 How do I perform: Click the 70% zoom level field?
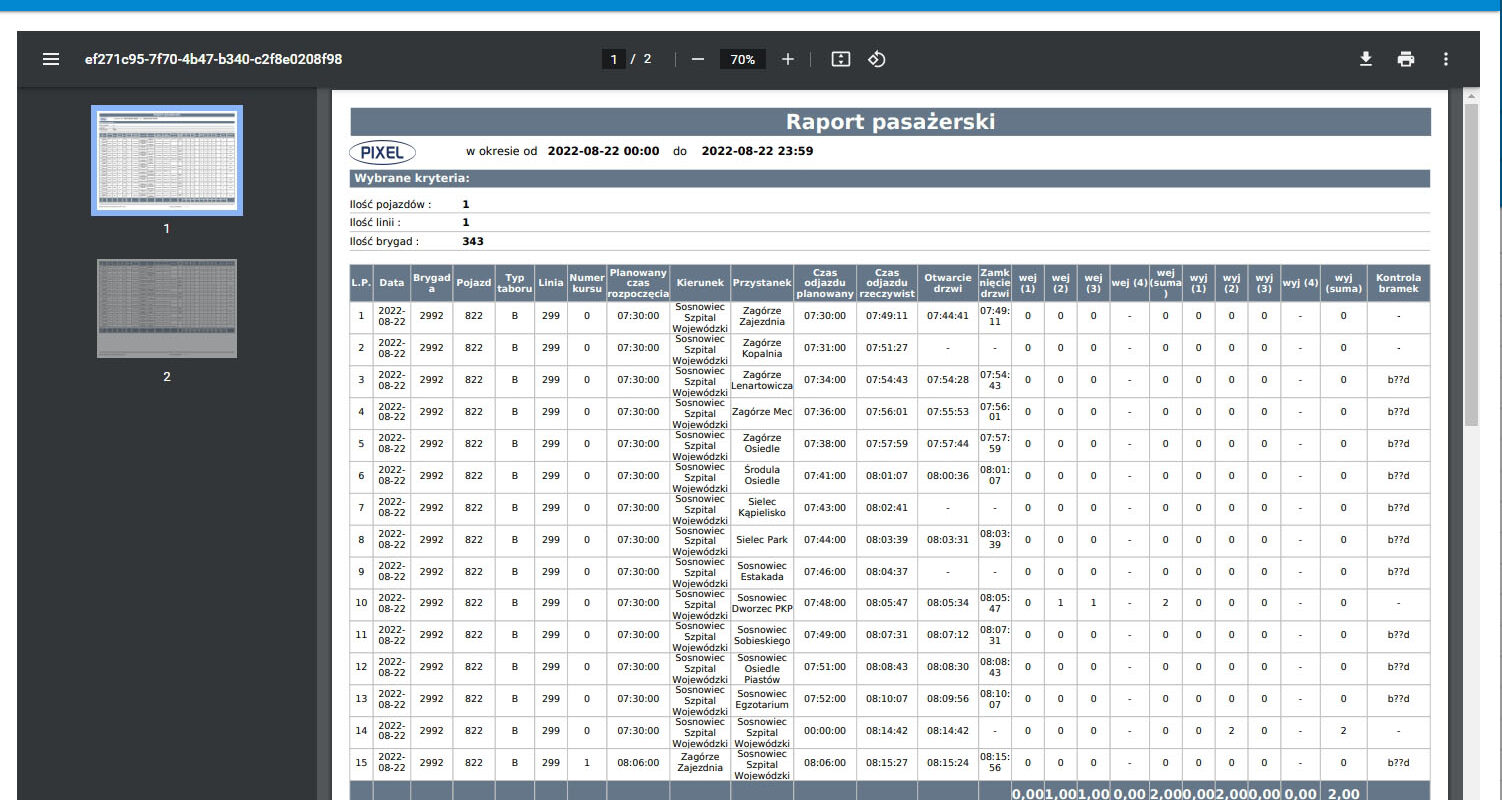(743, 59)
